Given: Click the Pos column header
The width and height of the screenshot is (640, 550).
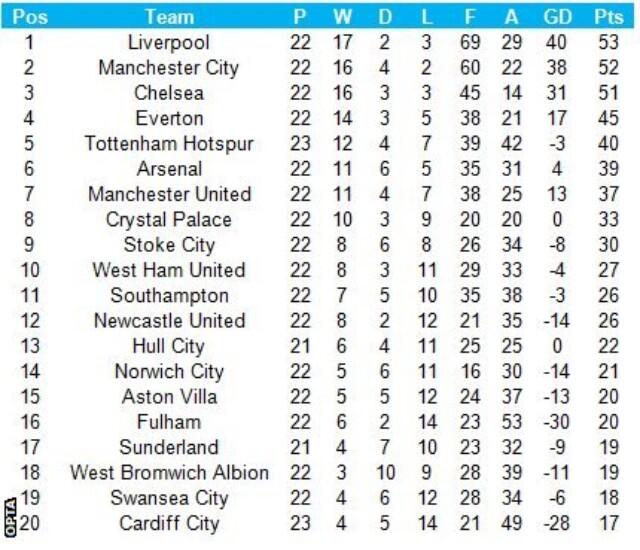Looking at the screenshot, I should [x=30, y=17].
